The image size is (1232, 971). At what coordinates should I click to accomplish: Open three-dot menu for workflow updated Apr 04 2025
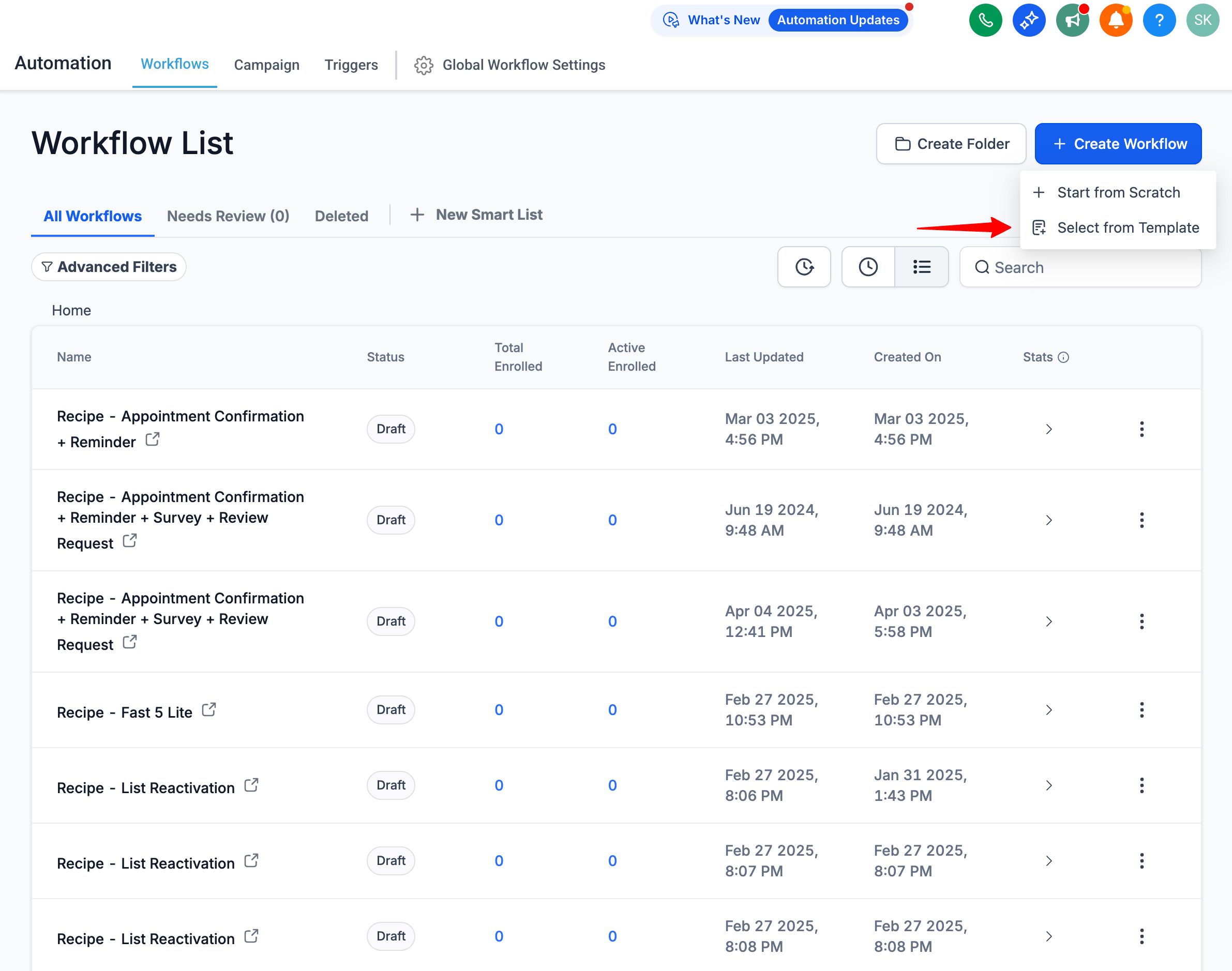[1141, 621]
